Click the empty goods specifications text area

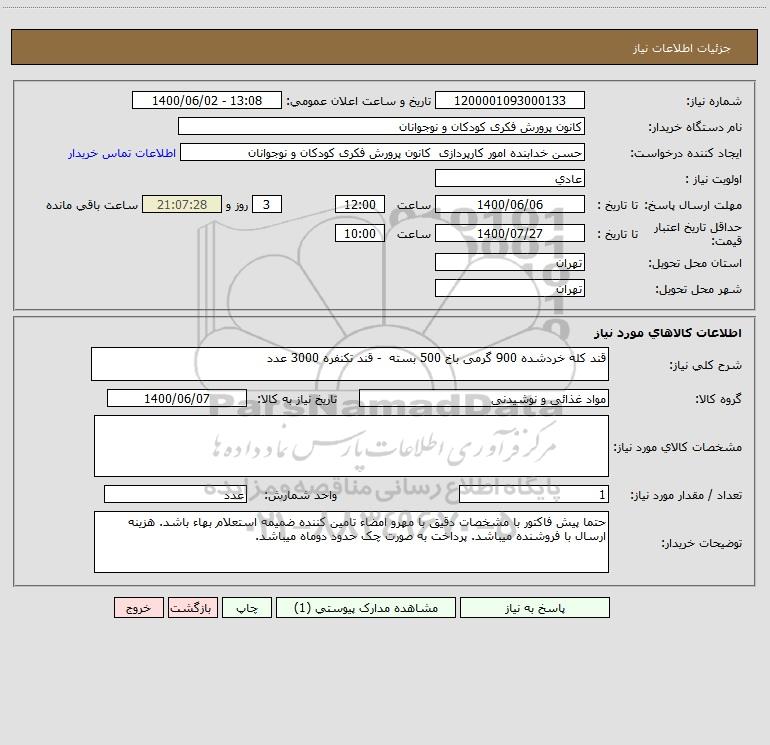(x=351, y=446)
